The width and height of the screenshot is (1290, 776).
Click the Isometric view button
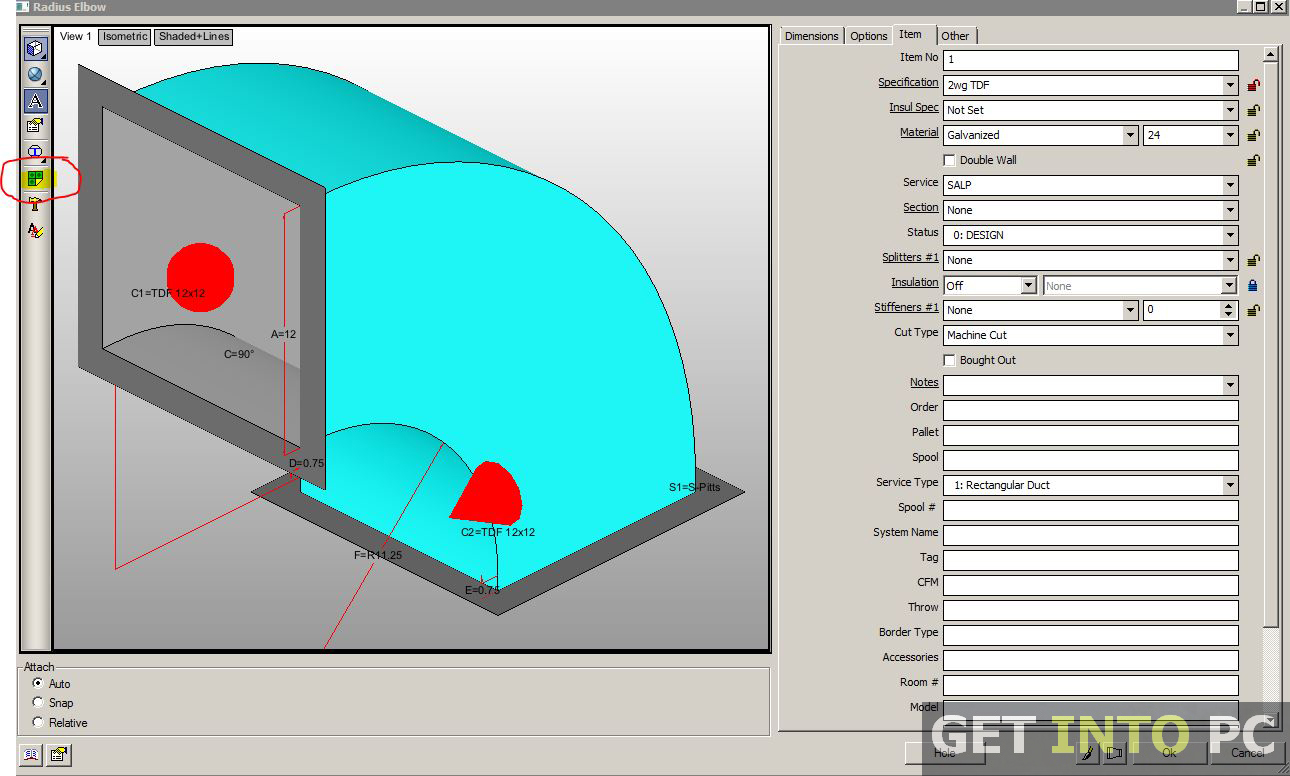[125, 36]
